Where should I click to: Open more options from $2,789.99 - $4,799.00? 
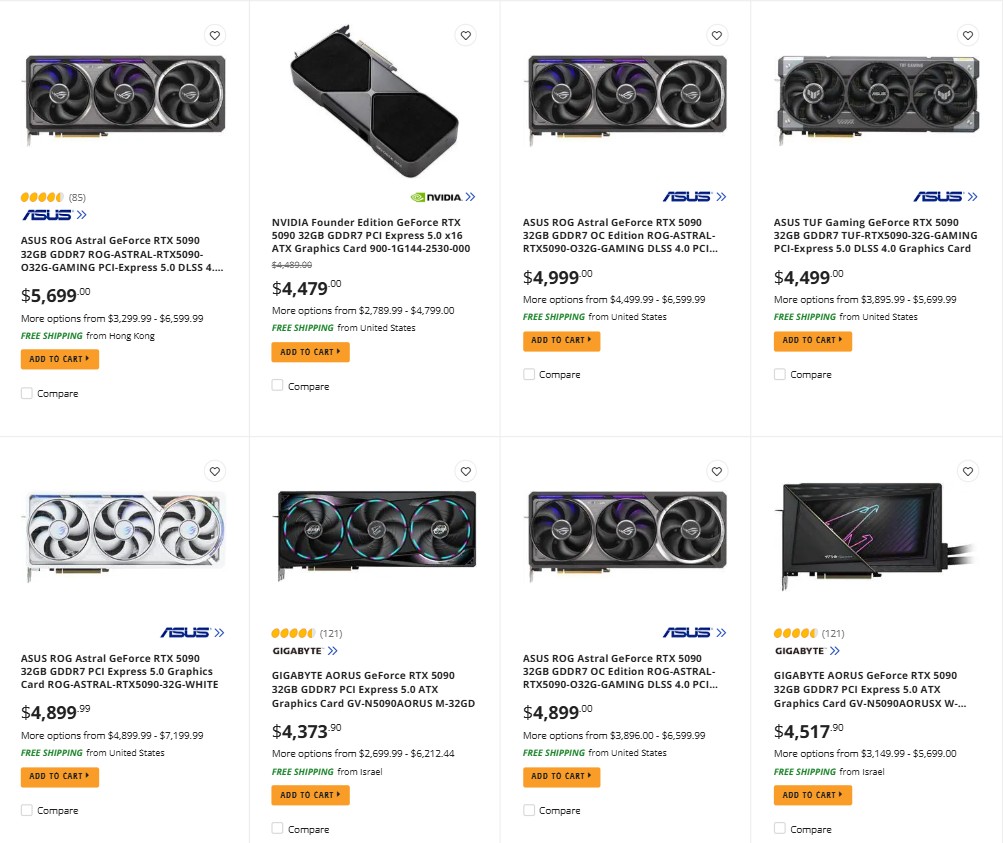(x=362, y=309)
